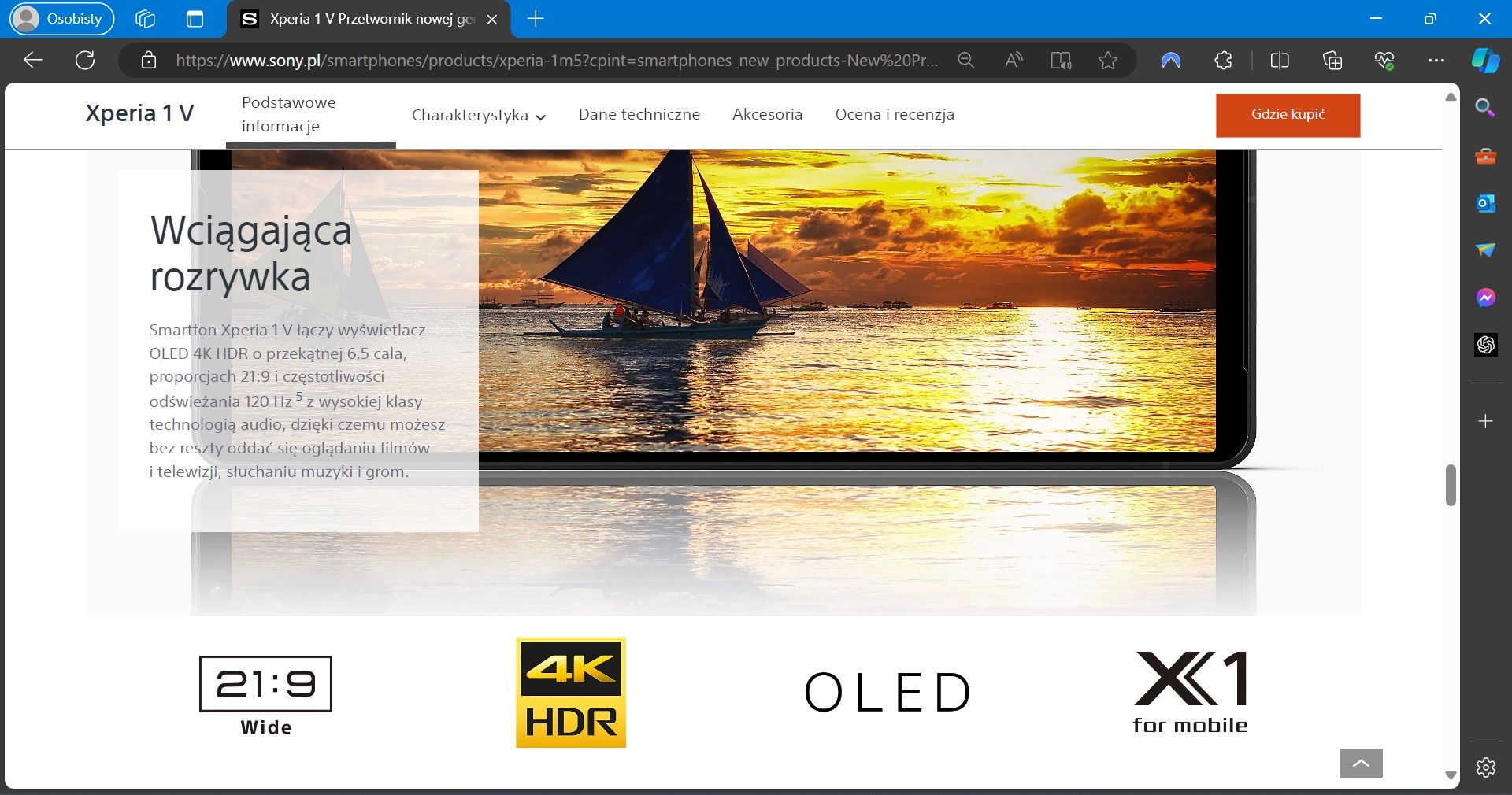The height and width of the screenshot is (795, 1512).
Task: Click the page vertical scrollbar thumb
Action: coord(1451,486)
